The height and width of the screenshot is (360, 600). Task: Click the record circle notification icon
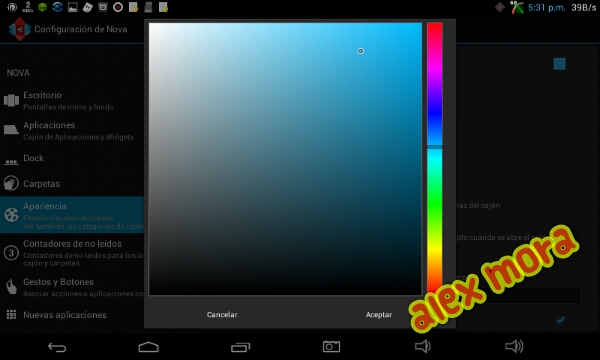click(118, 7)
